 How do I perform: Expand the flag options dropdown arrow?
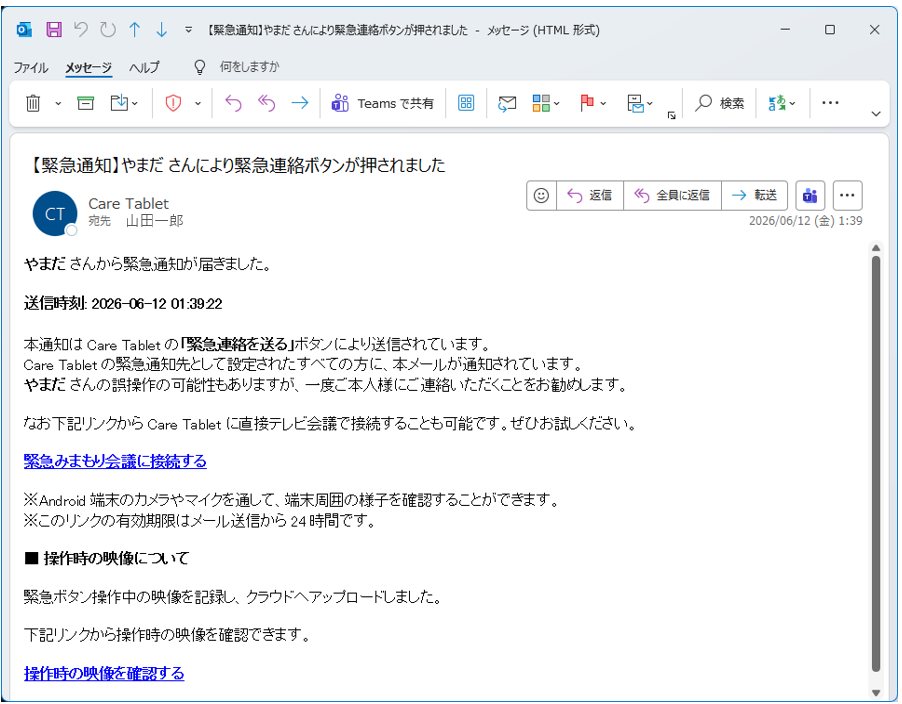point(603,104)
